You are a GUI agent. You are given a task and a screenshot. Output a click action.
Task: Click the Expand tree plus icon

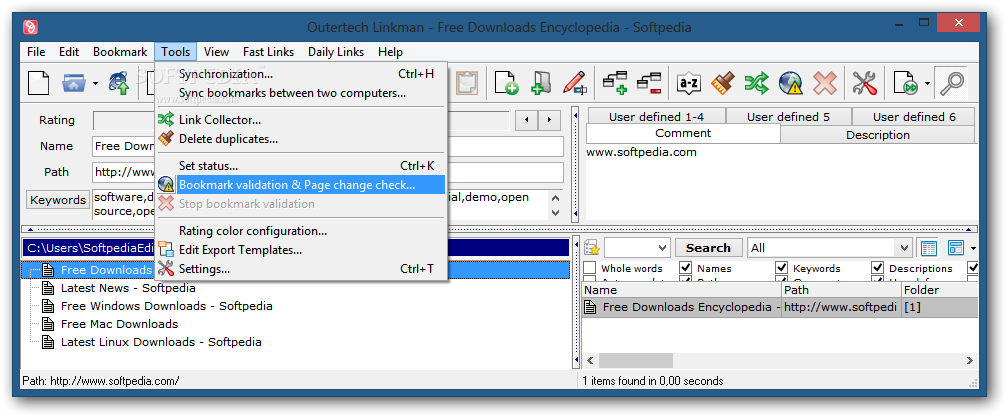(615, 83)
